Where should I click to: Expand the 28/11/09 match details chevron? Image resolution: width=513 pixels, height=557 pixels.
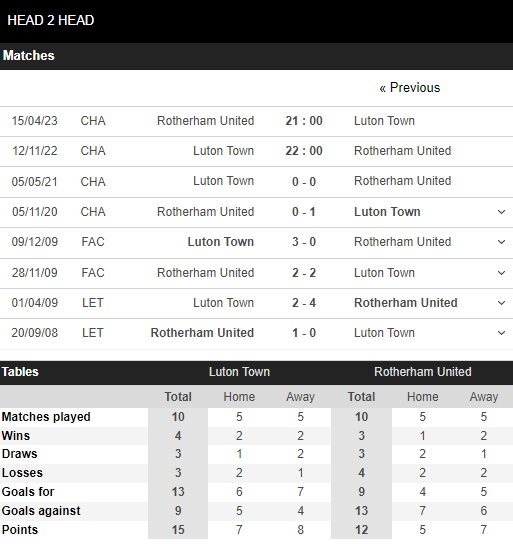point(501,273)
